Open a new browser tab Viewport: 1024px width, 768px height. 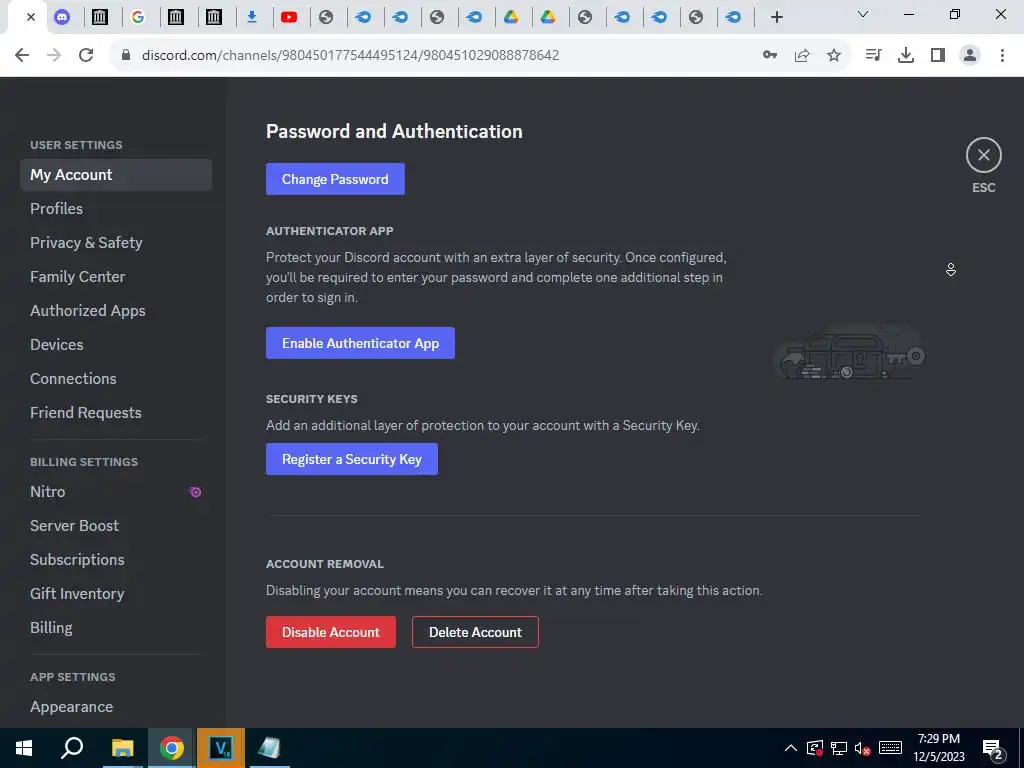pyautogui.click(x=776, y=18)
